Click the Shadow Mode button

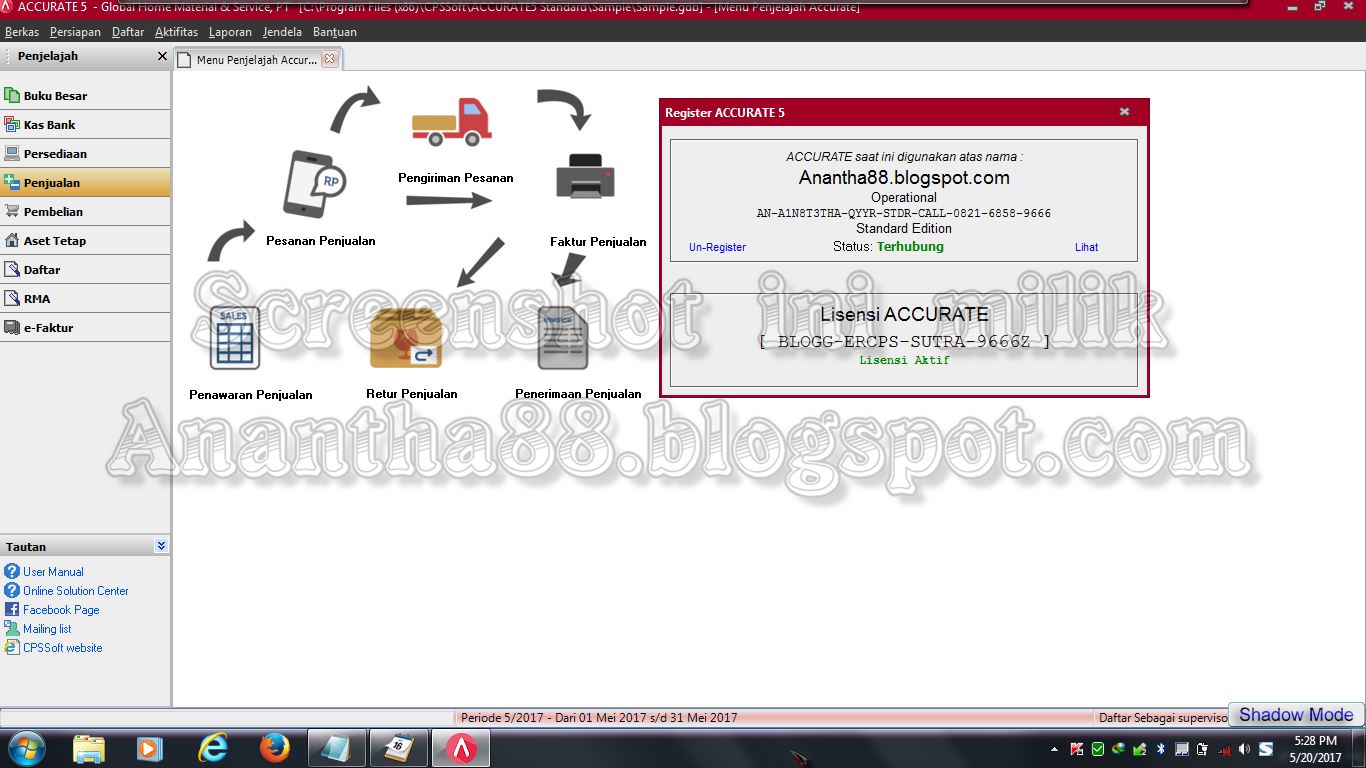tap(1296, 715)
